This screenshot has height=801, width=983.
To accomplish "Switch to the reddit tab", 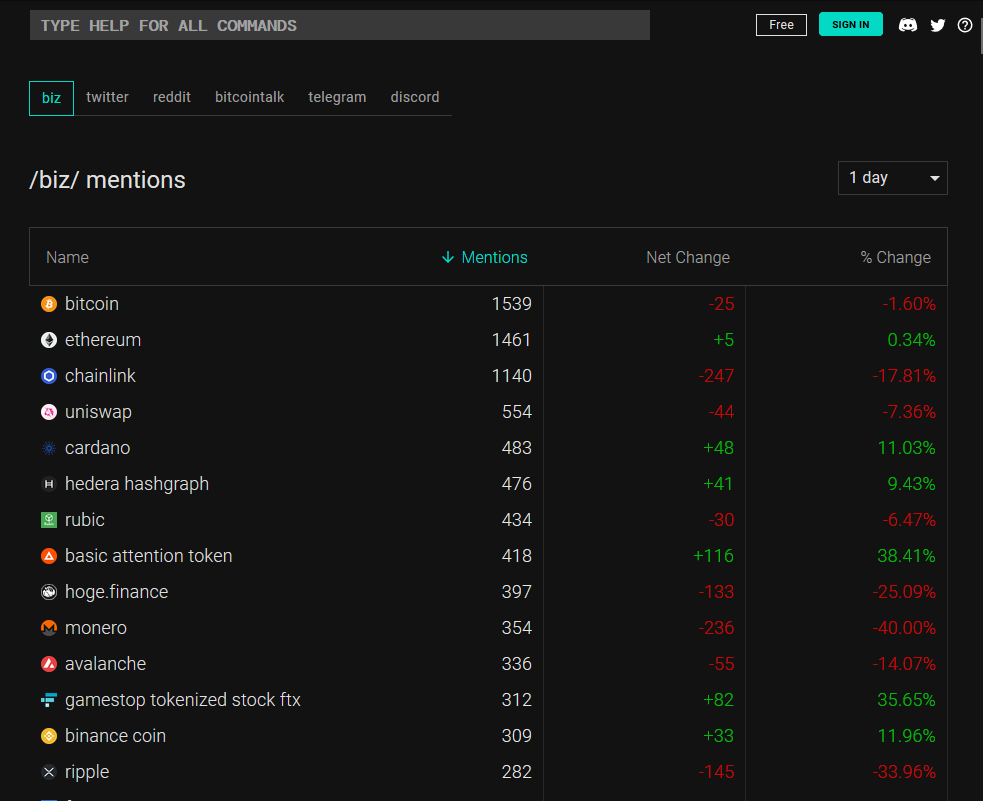I will (x=172, y=97).
